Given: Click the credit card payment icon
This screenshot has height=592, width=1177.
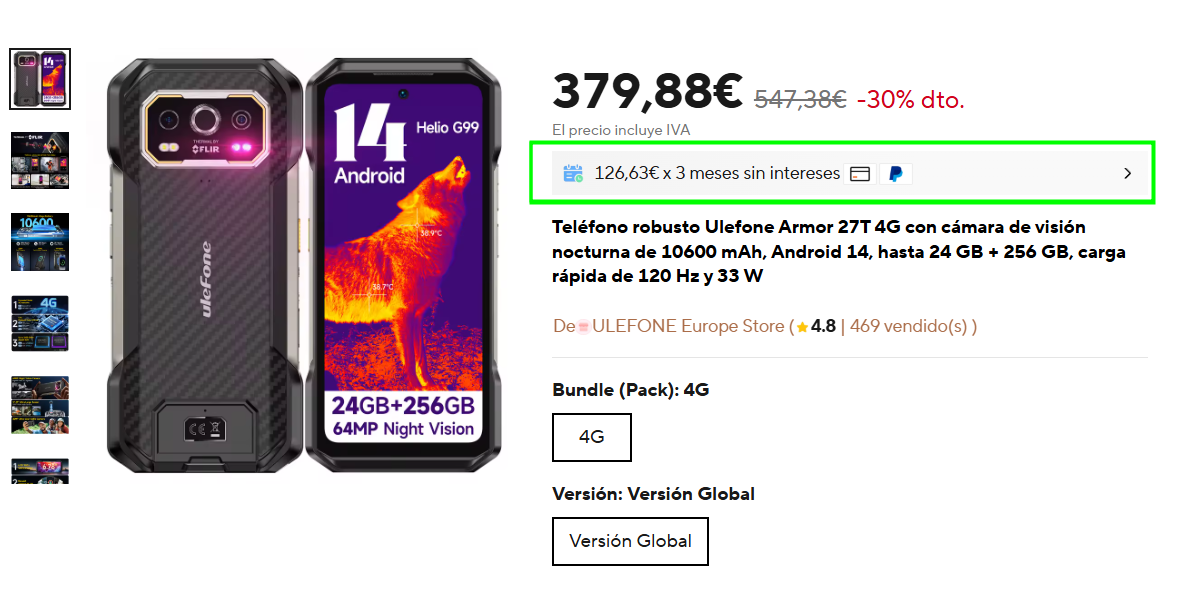Looking at the screenshot, I should coord(860,174).
